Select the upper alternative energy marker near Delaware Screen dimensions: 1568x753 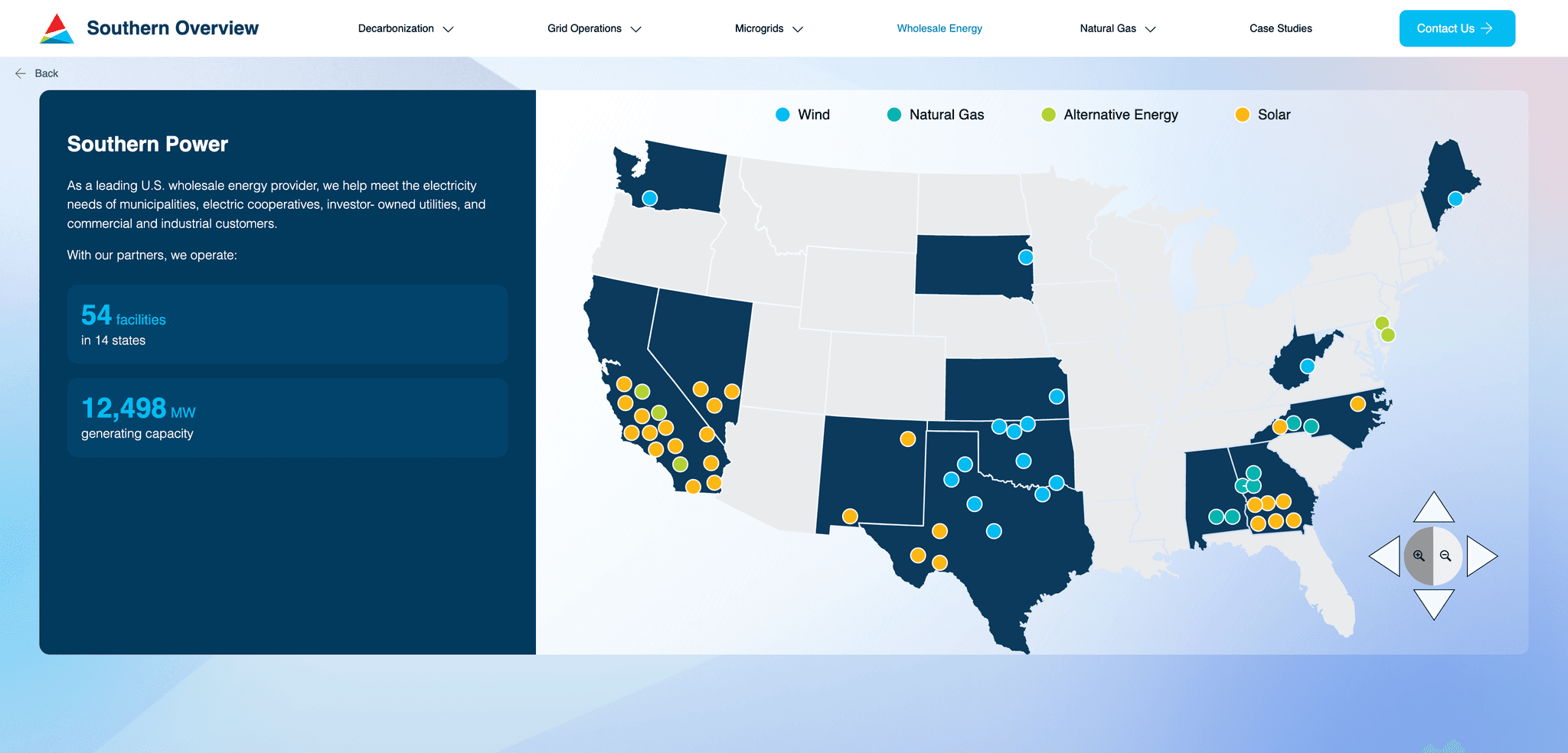point(1382,323)
